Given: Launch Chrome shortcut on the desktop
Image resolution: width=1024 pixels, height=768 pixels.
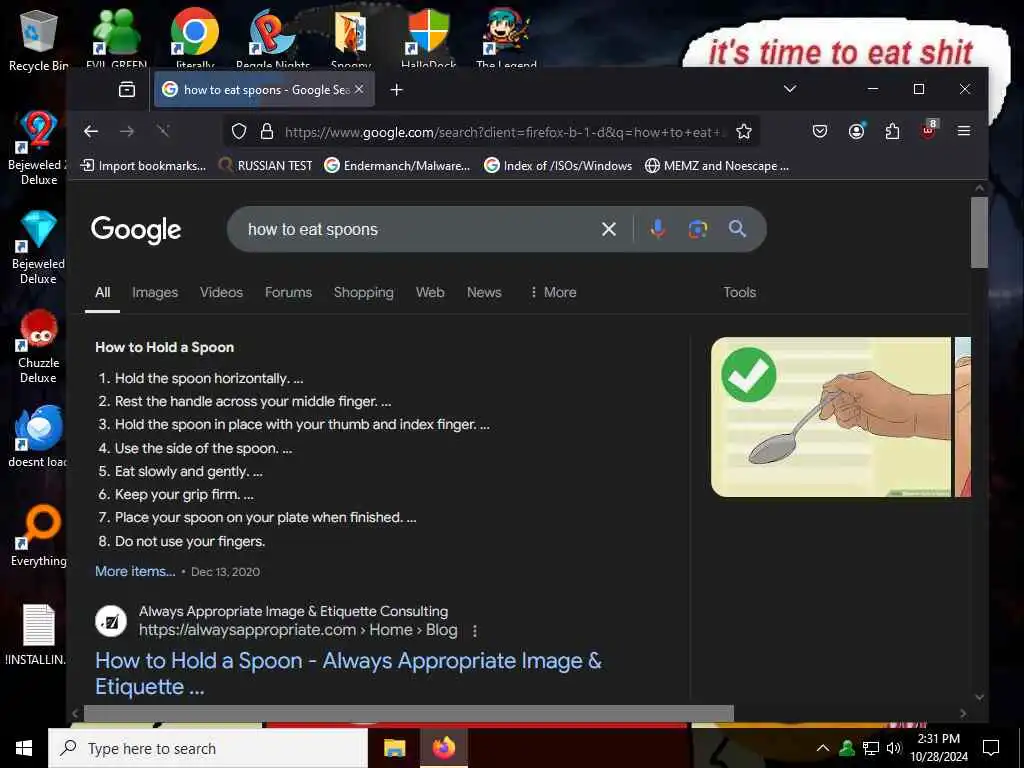Looking at the screenshot, I should (195, 38).
